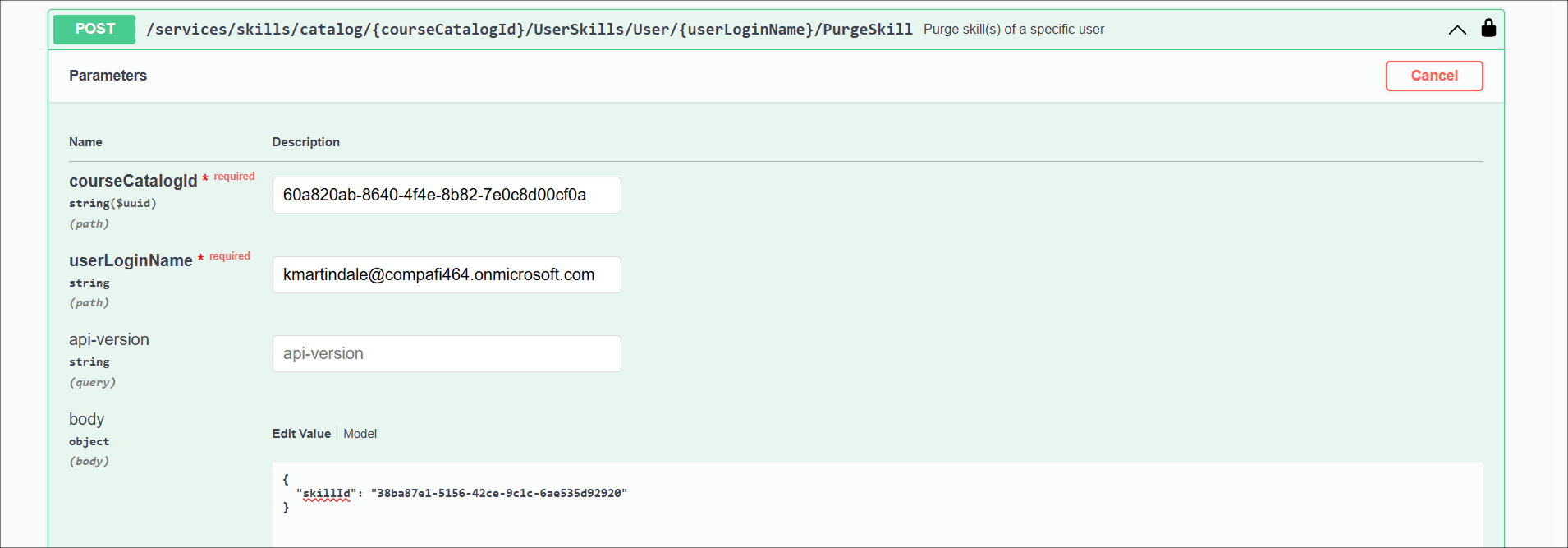Viewport: 1568px width, 548px height.
Task: Focus the userLoginName text field
Action: click(x=446, y=275)
